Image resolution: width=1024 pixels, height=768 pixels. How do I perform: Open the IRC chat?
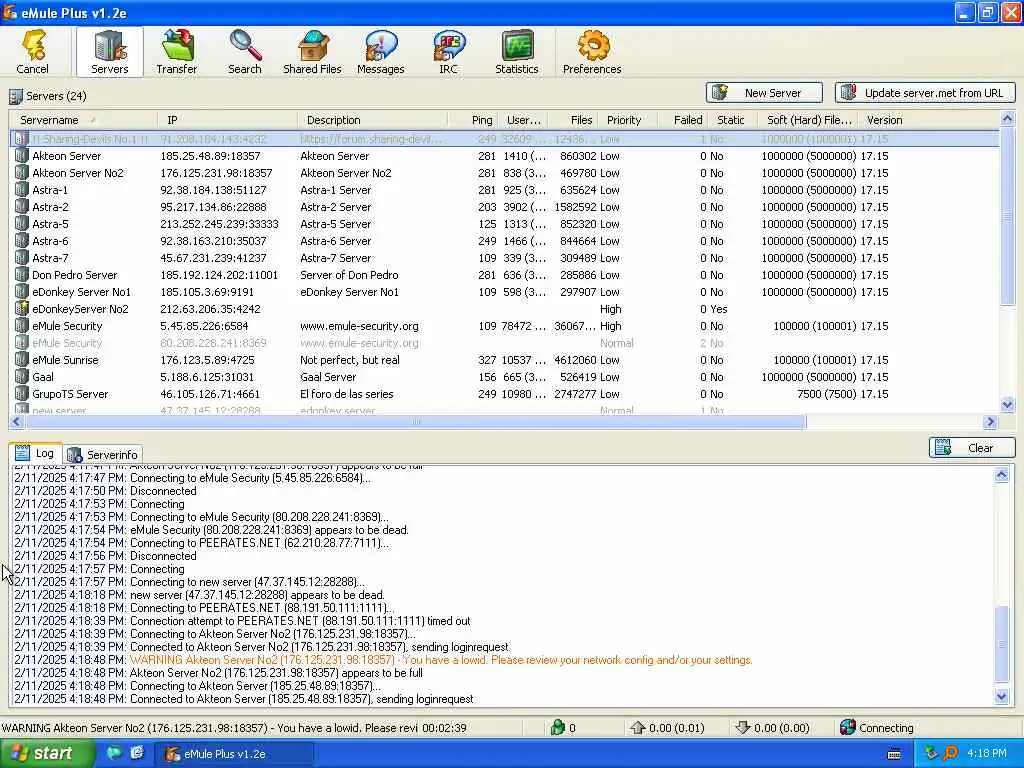(x=449, y=52)
